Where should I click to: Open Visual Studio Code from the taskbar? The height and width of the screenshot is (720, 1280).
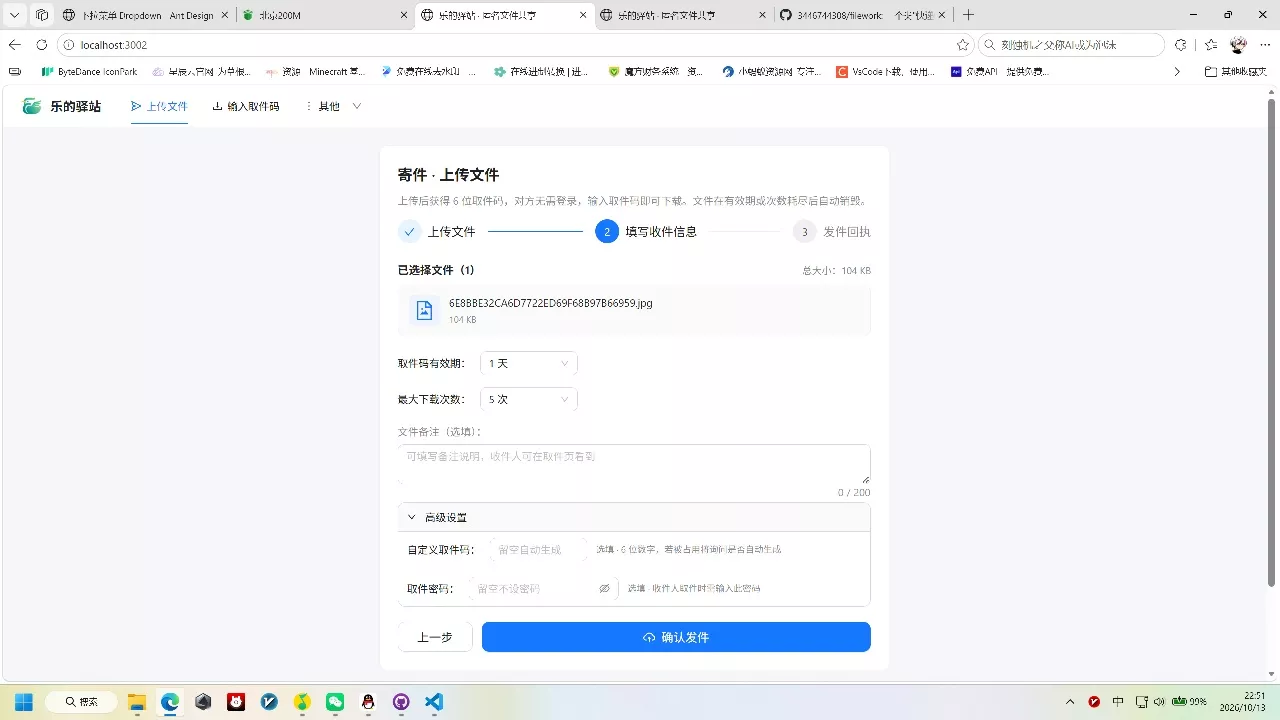pos(434,702)
